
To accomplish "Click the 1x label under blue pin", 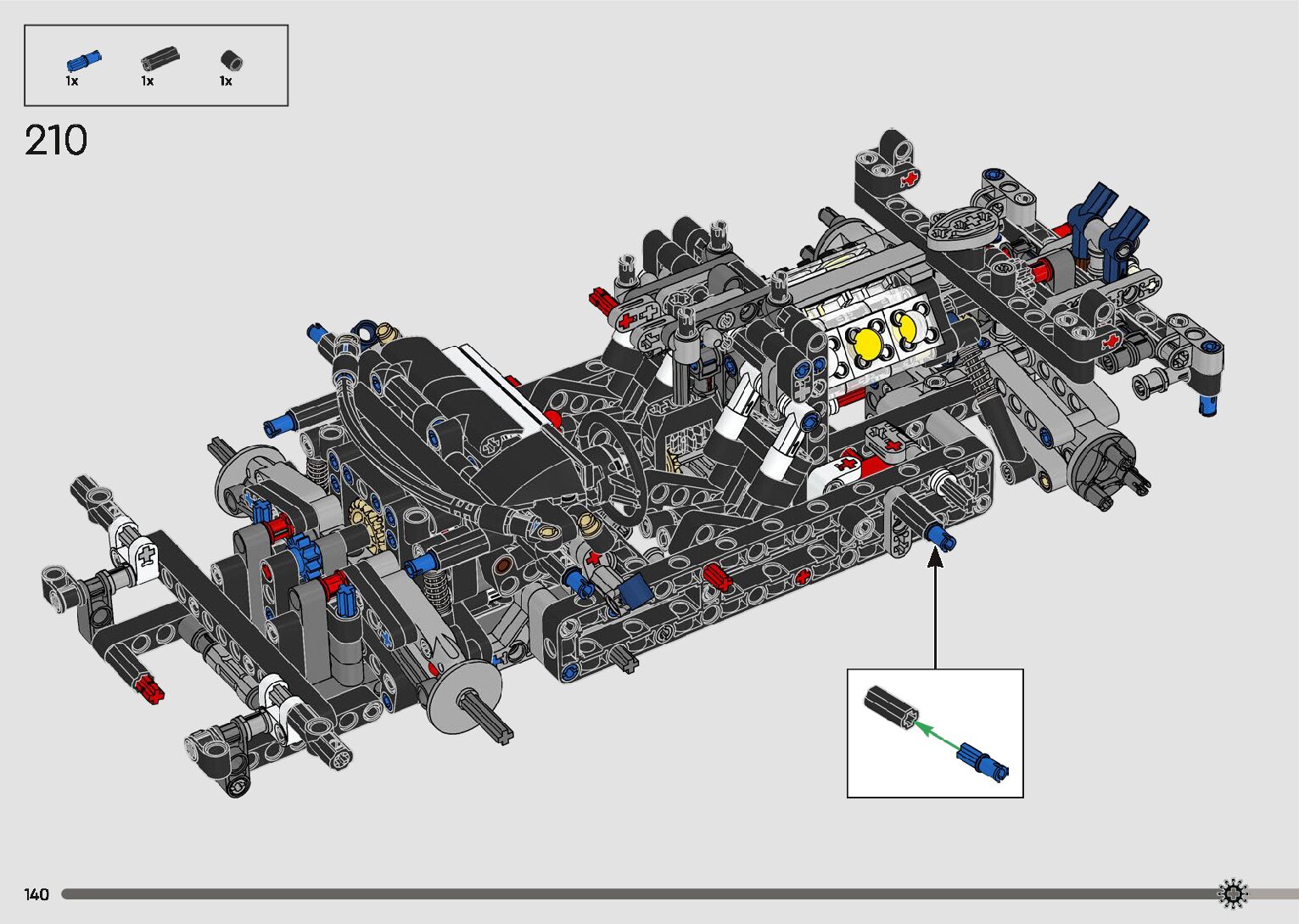I will (x=72, y=81).
